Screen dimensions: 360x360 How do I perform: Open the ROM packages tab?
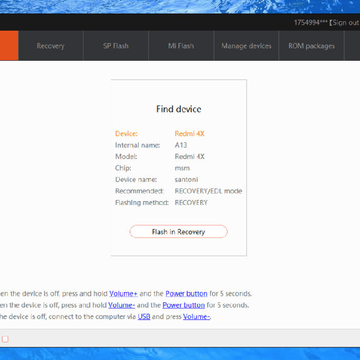click(x=311, y=46)
